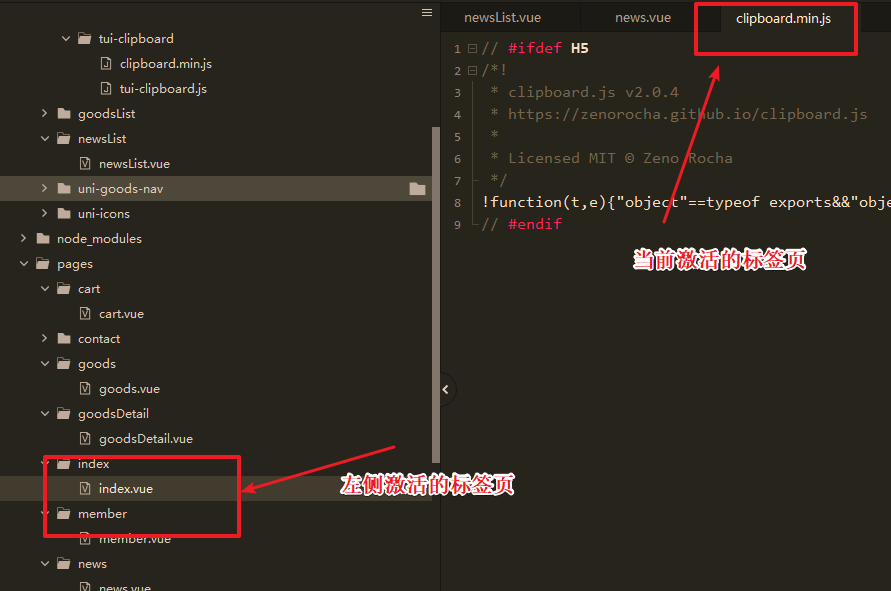Open the clipboard.js GitHub URL in comment

pos(687,114)
